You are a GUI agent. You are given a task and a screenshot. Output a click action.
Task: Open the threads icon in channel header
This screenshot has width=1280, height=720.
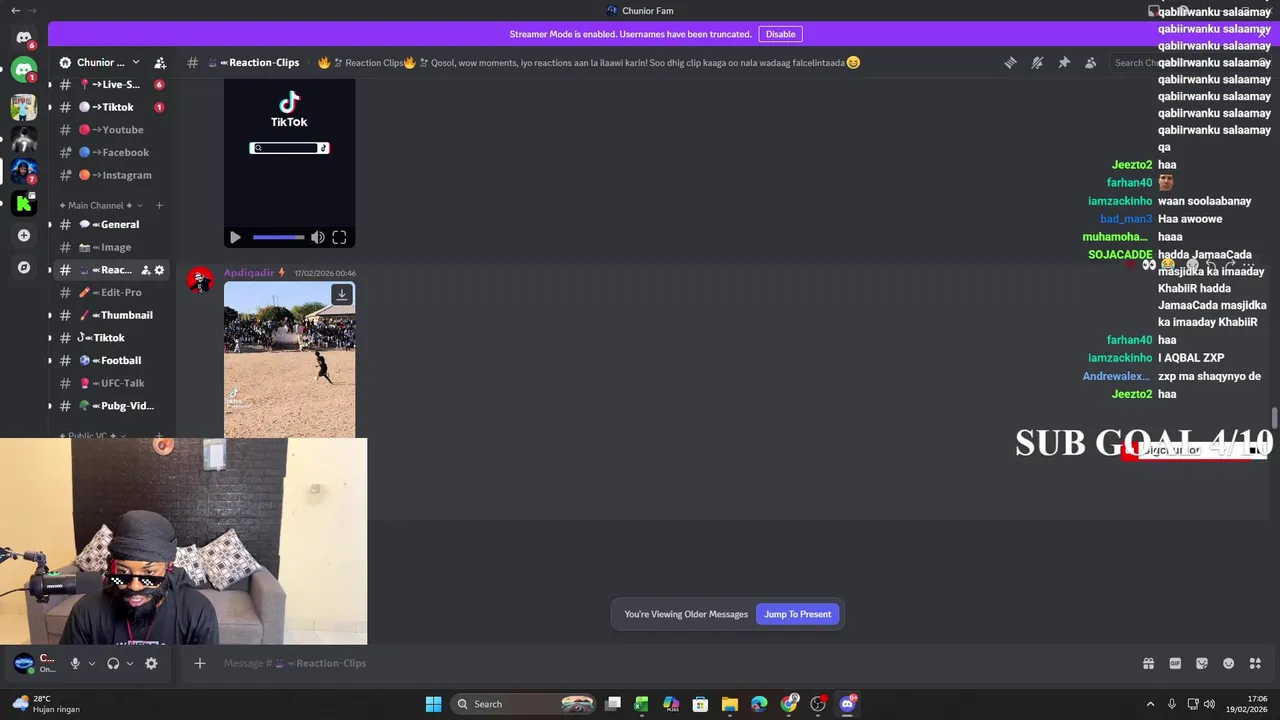(1010, 62)
